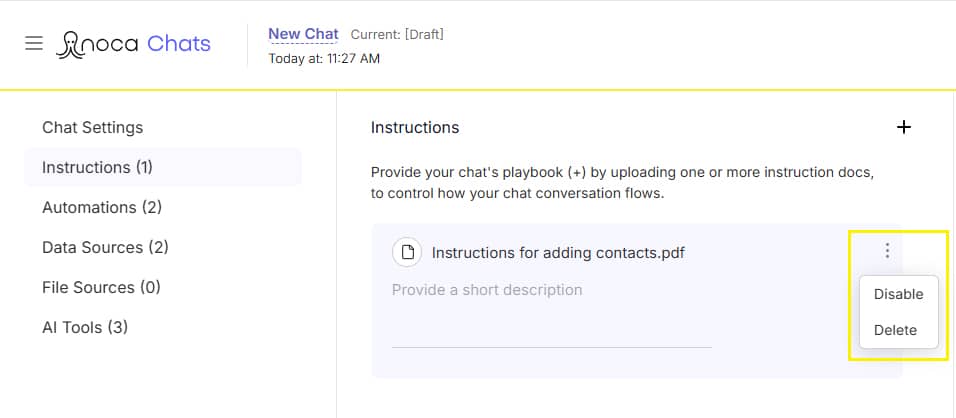Switch to File Sources (0)
The height and width of the screenshot is (418, 956).
point(101,287)
